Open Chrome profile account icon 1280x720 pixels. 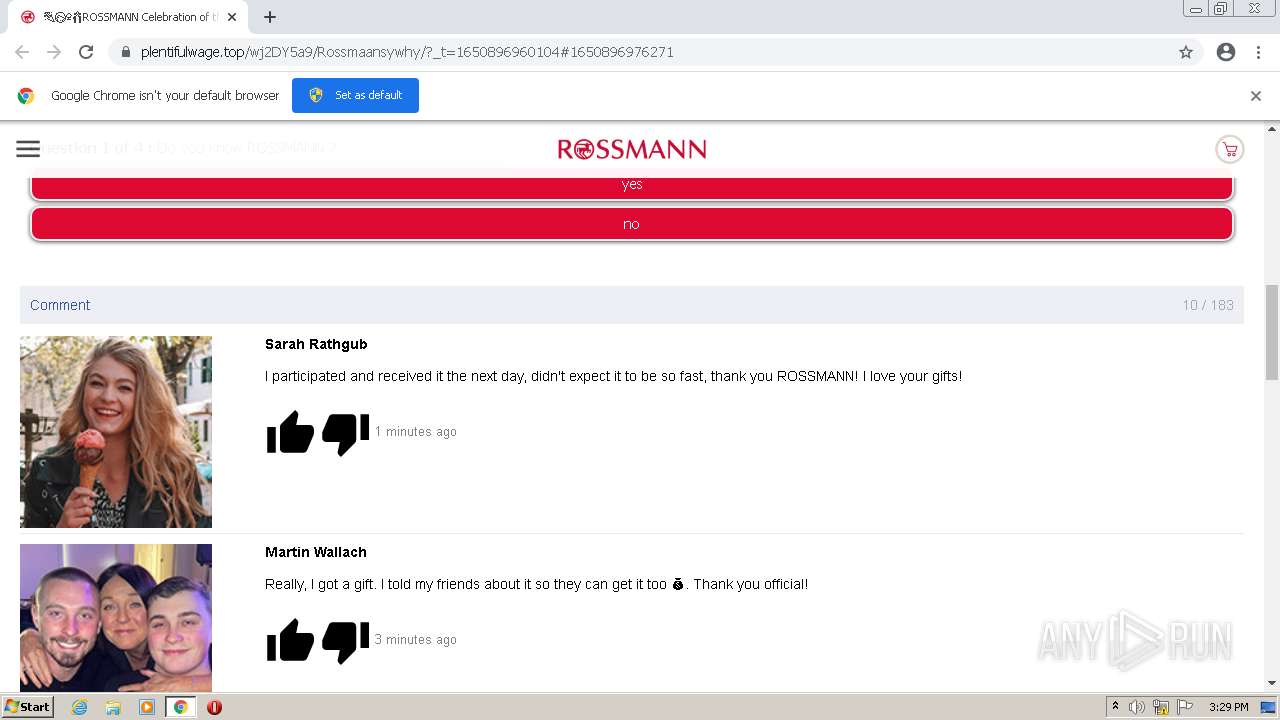[x=1226, y=52]
